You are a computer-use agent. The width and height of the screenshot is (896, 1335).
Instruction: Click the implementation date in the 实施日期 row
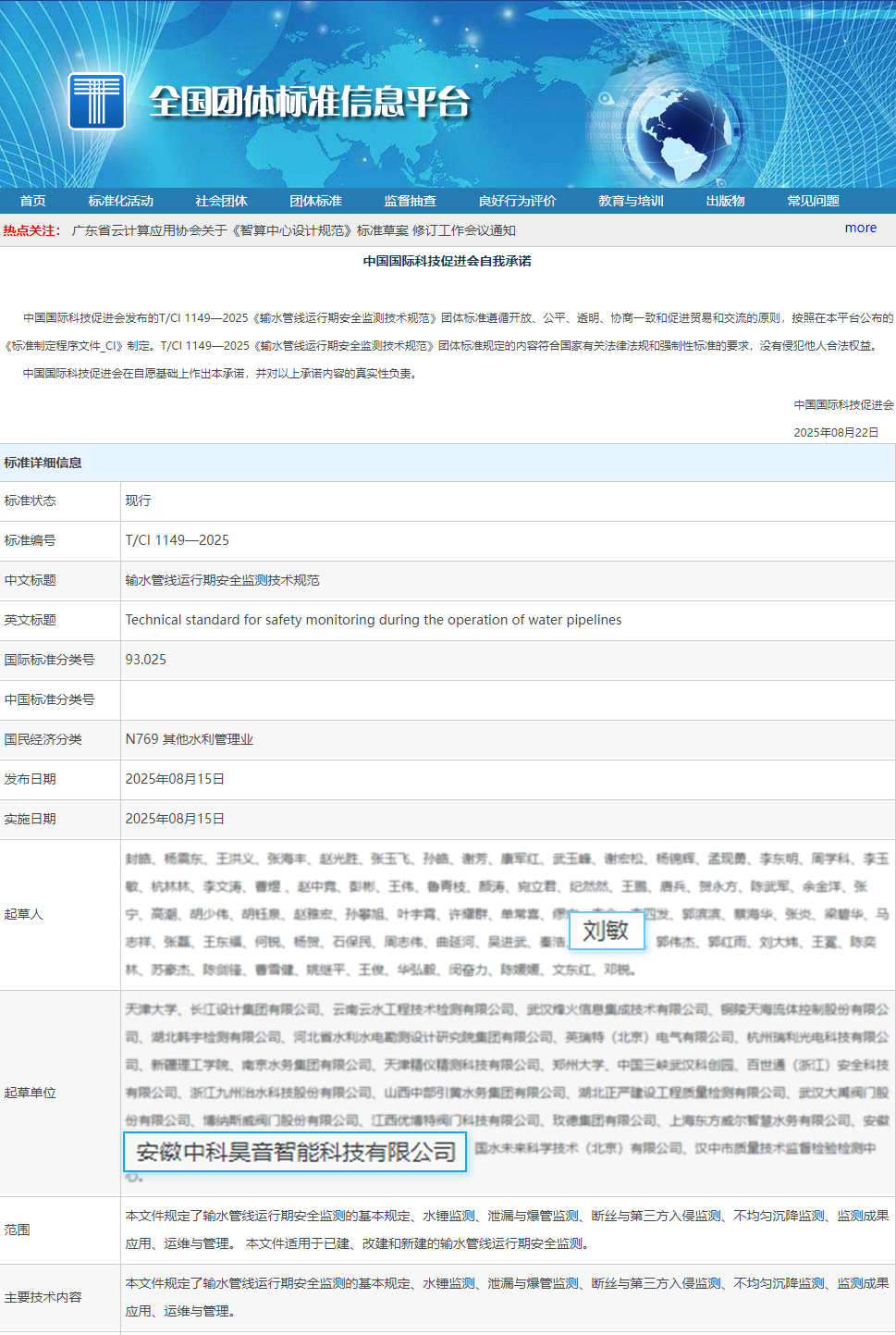coord(176,819)
